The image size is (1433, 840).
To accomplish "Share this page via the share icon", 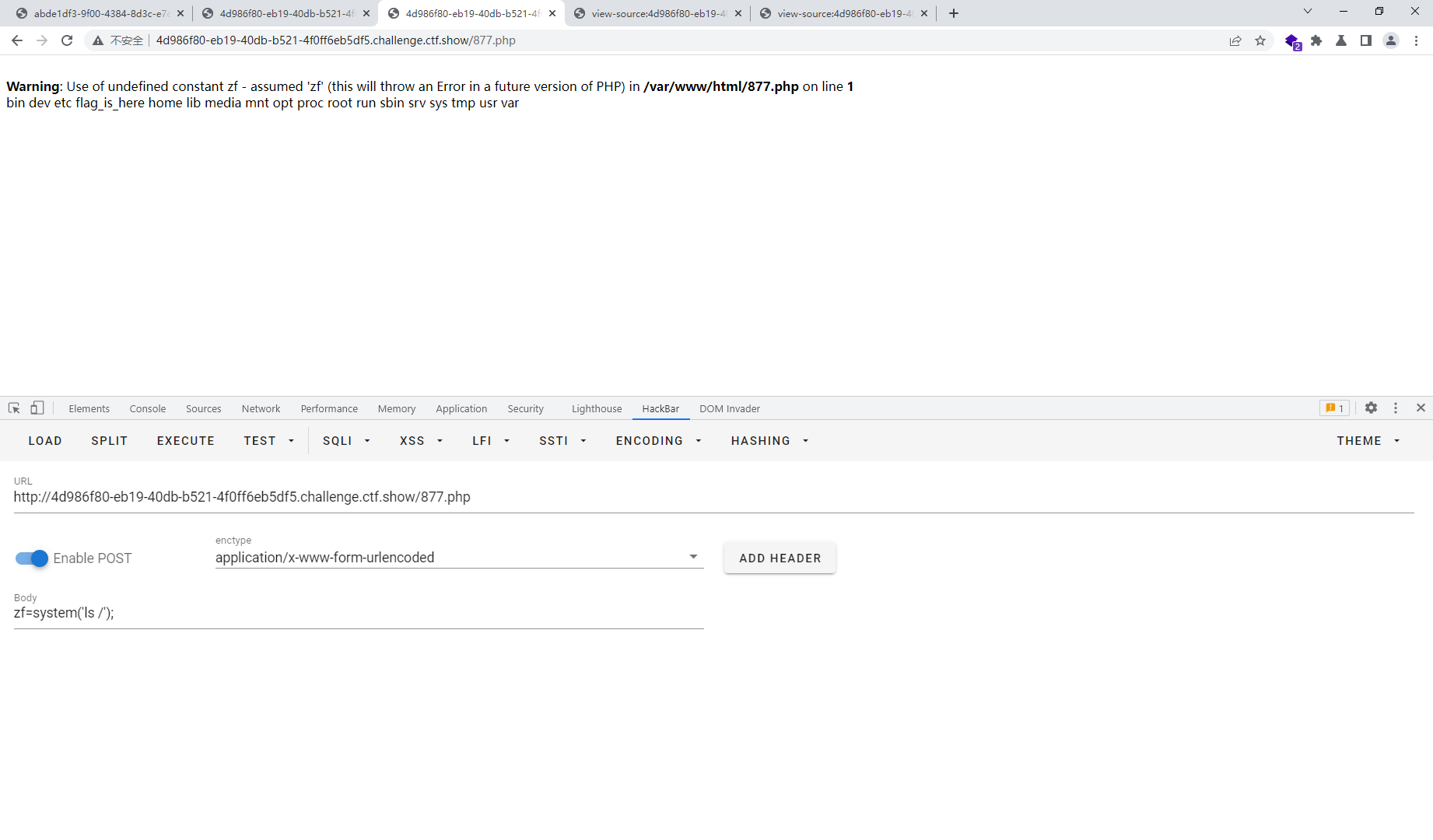I will tap(1235, 40).
